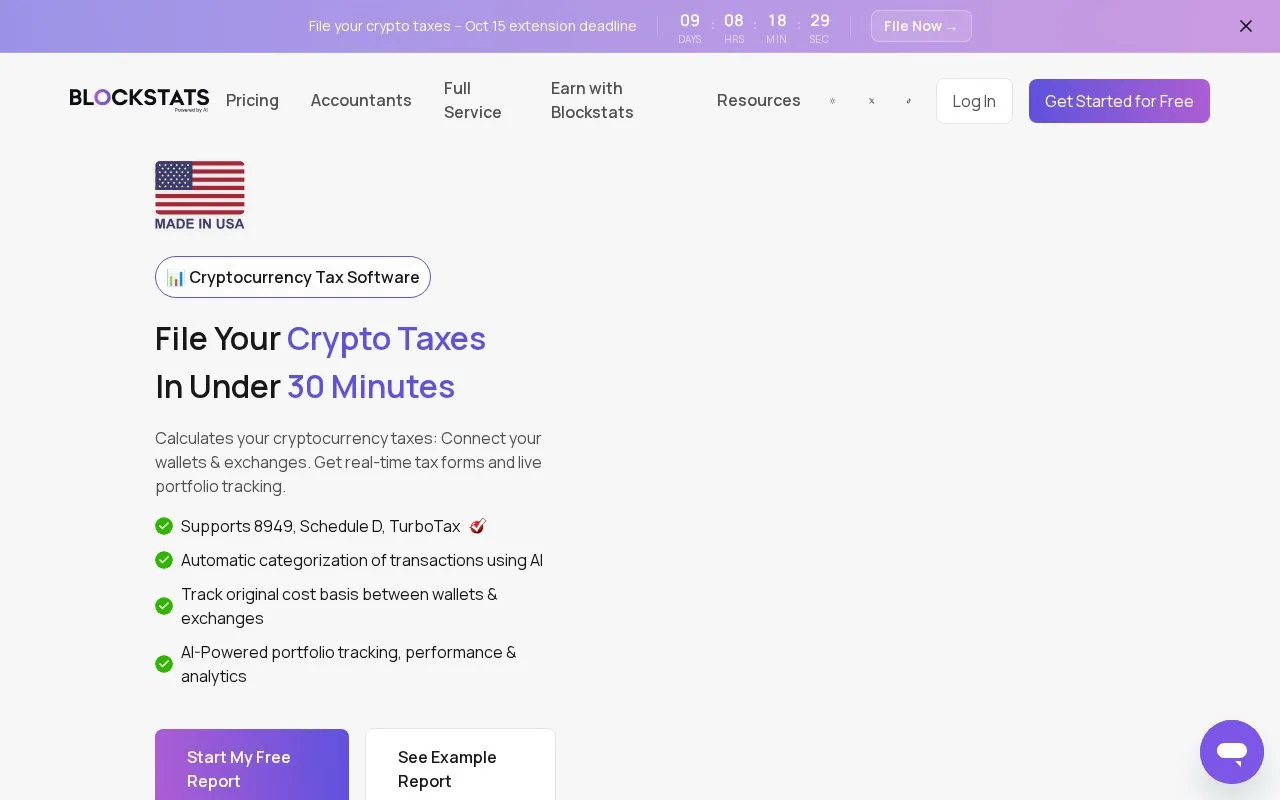Click the round icon beside Resources
The image size is (1280, 800).
pos(832,101)
